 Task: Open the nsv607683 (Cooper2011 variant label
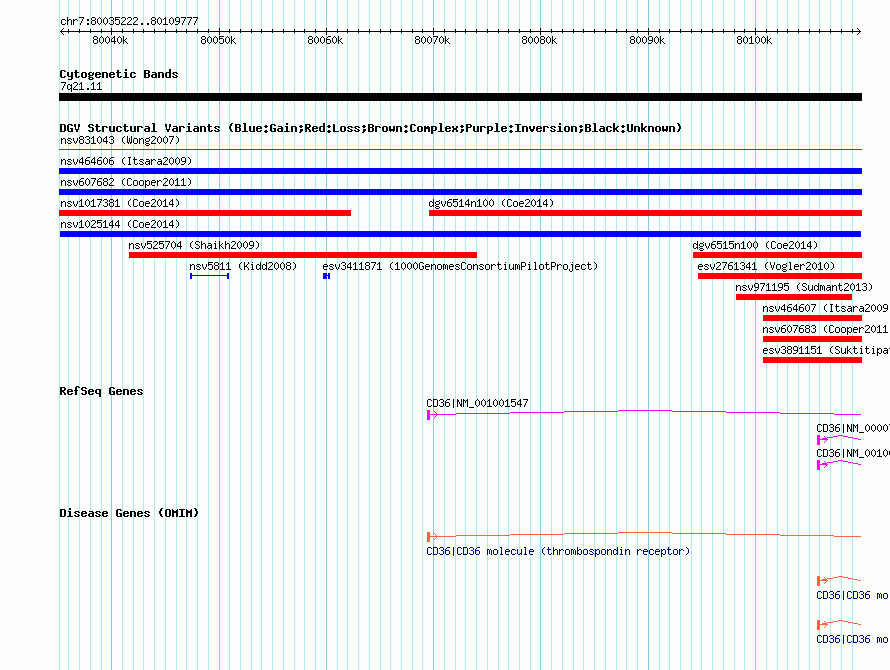point(825,329)
